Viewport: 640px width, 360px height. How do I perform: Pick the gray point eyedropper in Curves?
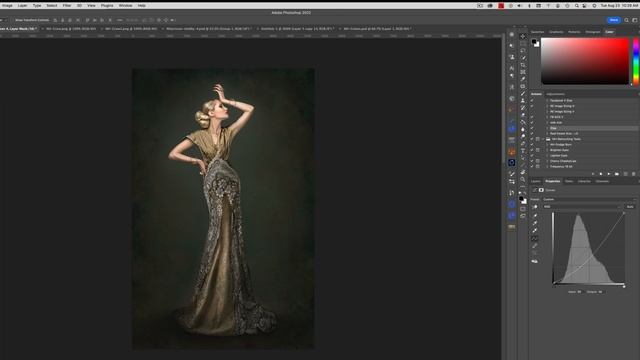coord(535,223)
